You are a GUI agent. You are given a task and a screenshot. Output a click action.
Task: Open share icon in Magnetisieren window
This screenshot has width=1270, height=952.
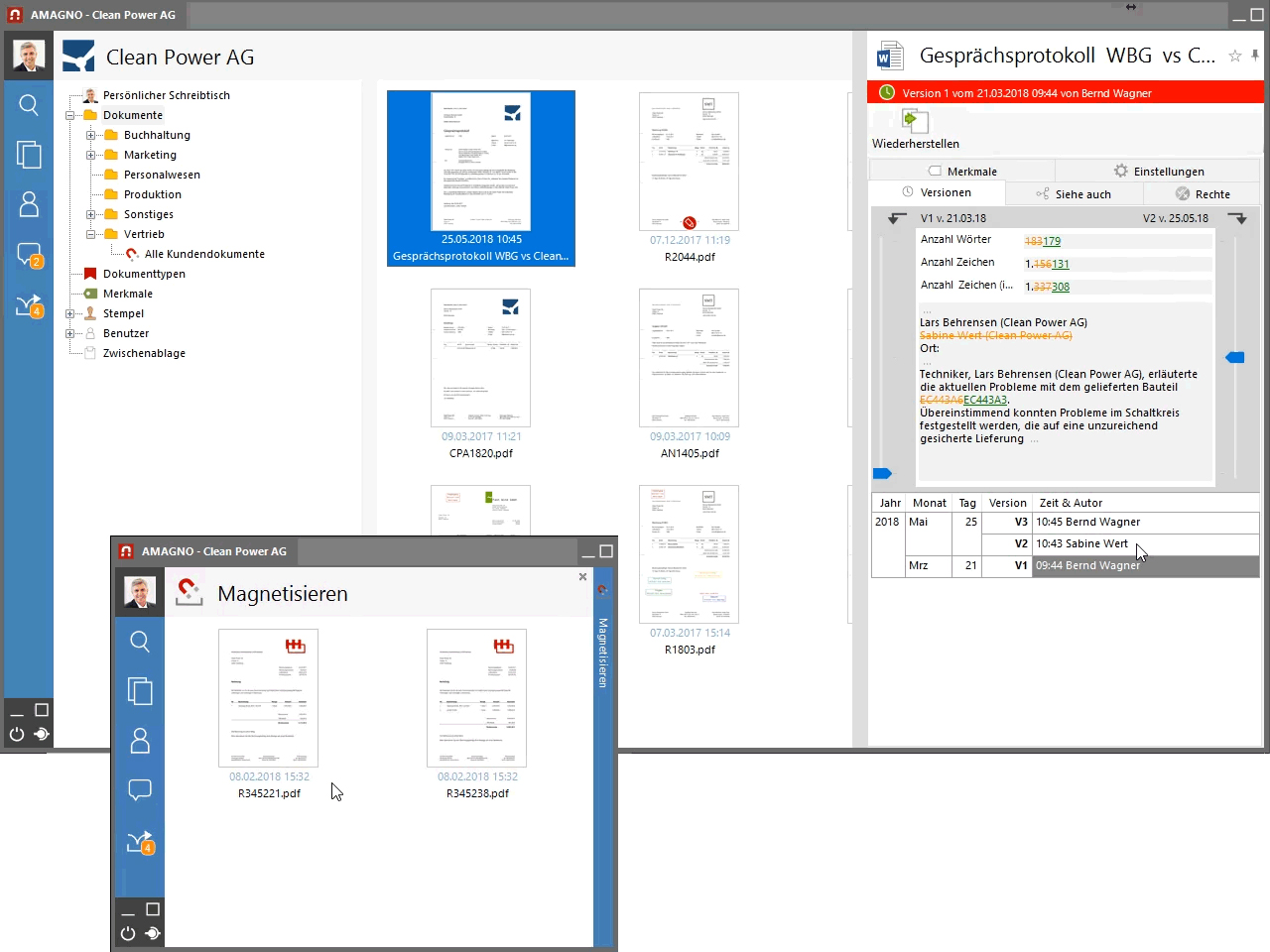pyautogui.click(x=141, y=842)
